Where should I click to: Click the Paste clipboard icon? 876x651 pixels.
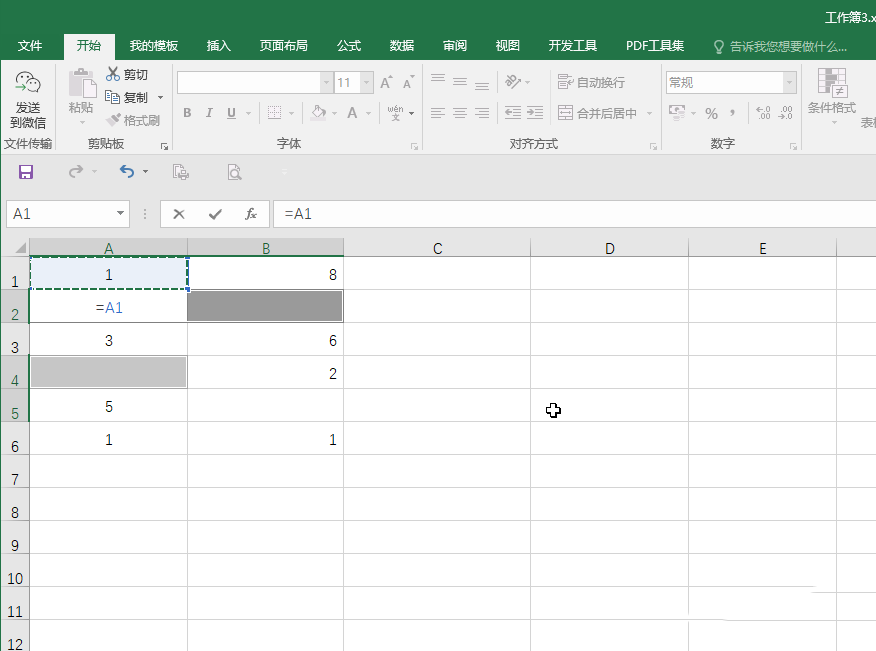pyautogui.click(x=82, y=84)
